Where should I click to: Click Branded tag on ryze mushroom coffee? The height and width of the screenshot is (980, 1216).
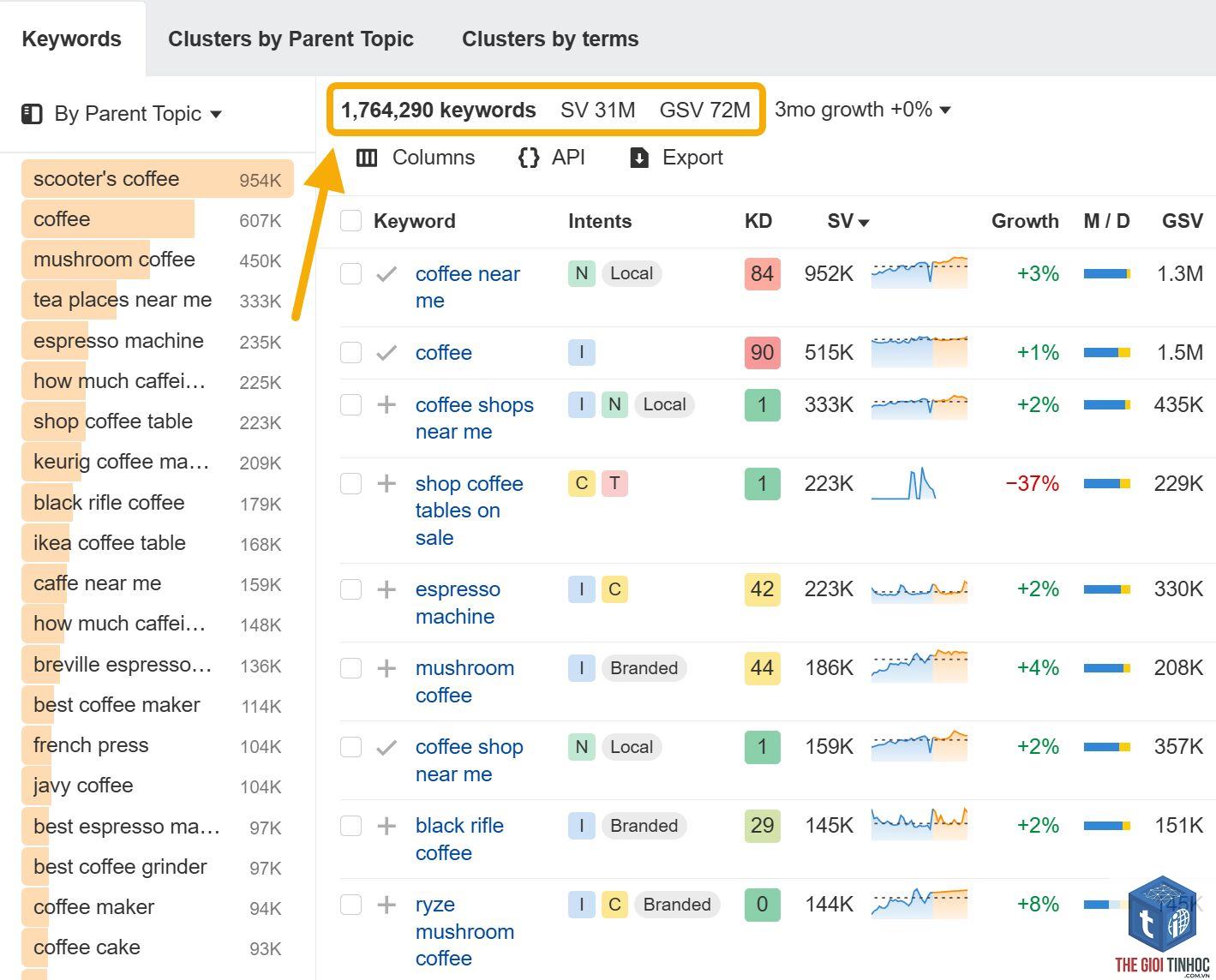[677, 905]
